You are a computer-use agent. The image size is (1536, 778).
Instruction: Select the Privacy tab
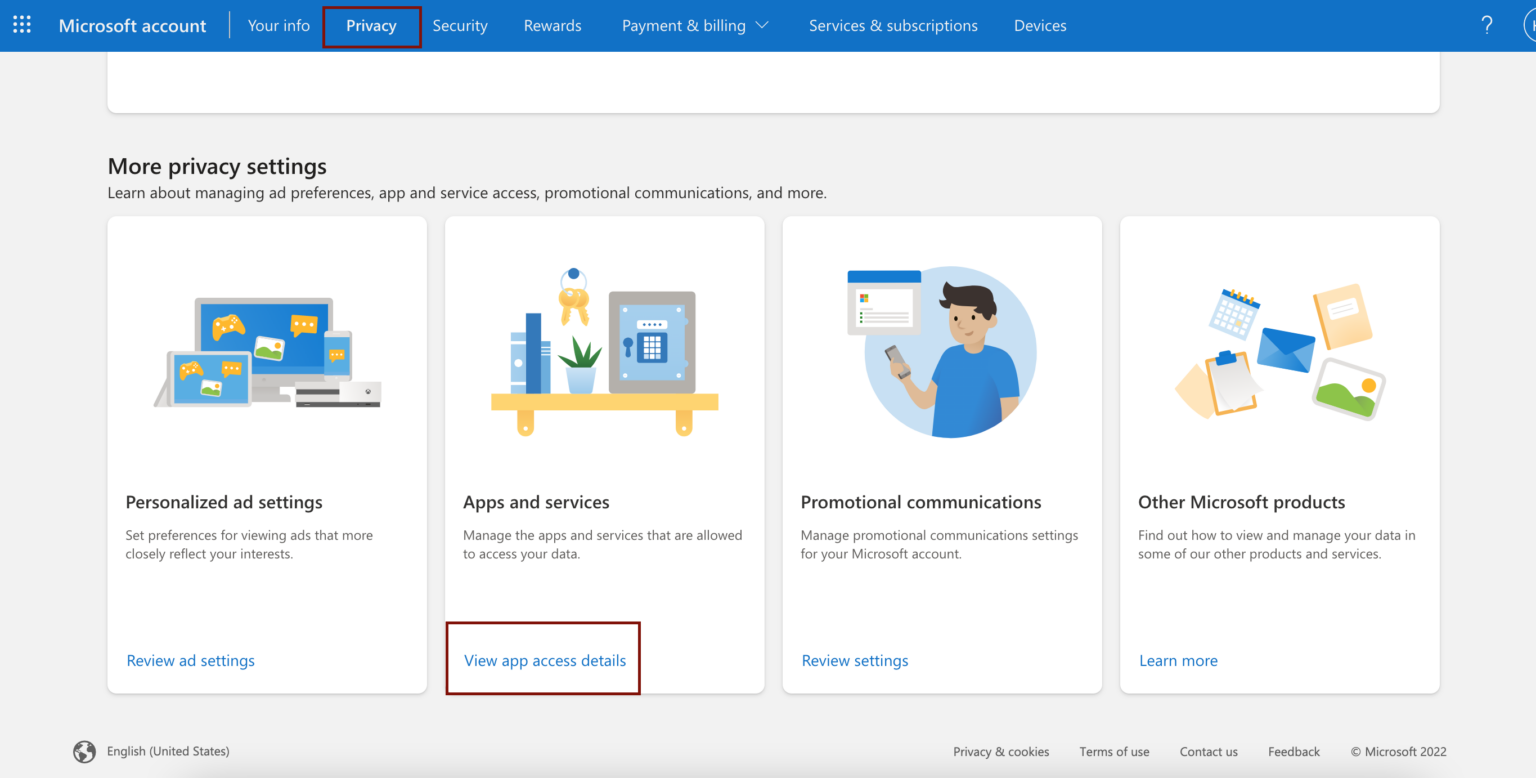(371, 26)
